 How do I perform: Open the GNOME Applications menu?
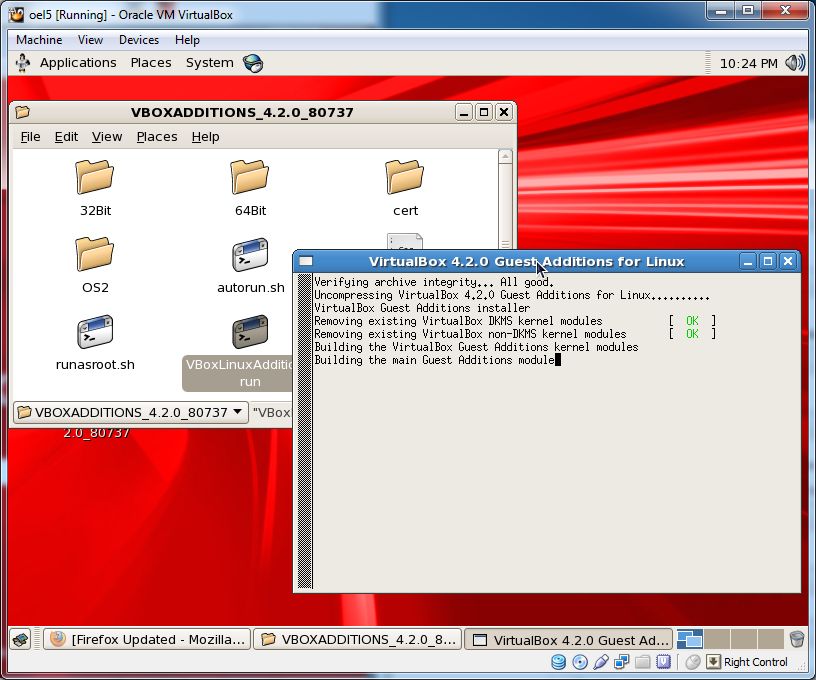pyautogui.click(x=78, y=63)
